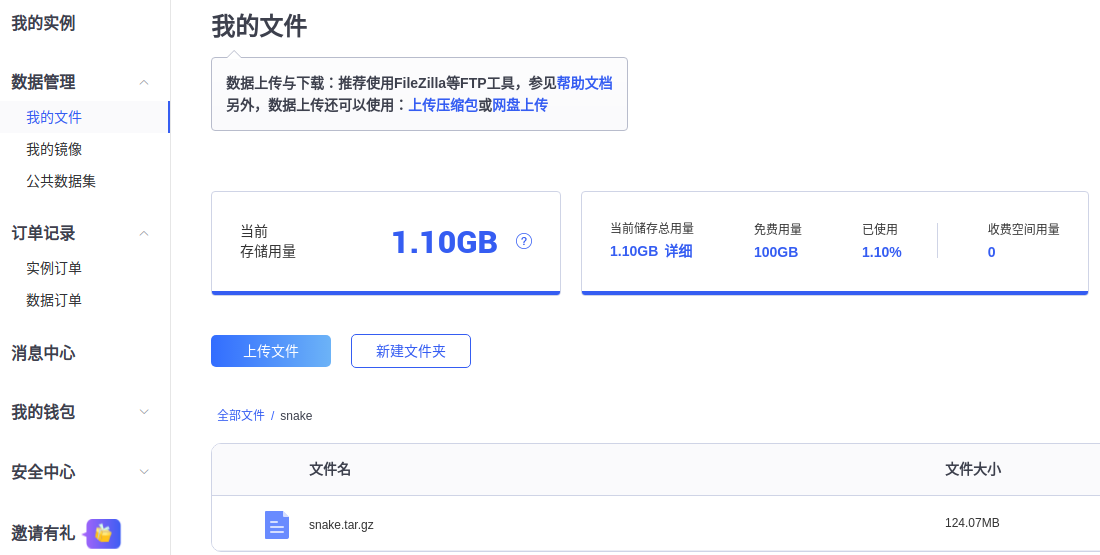Click the 100GB free quota value
This screenshot has width=1100, height=555.
776,253
